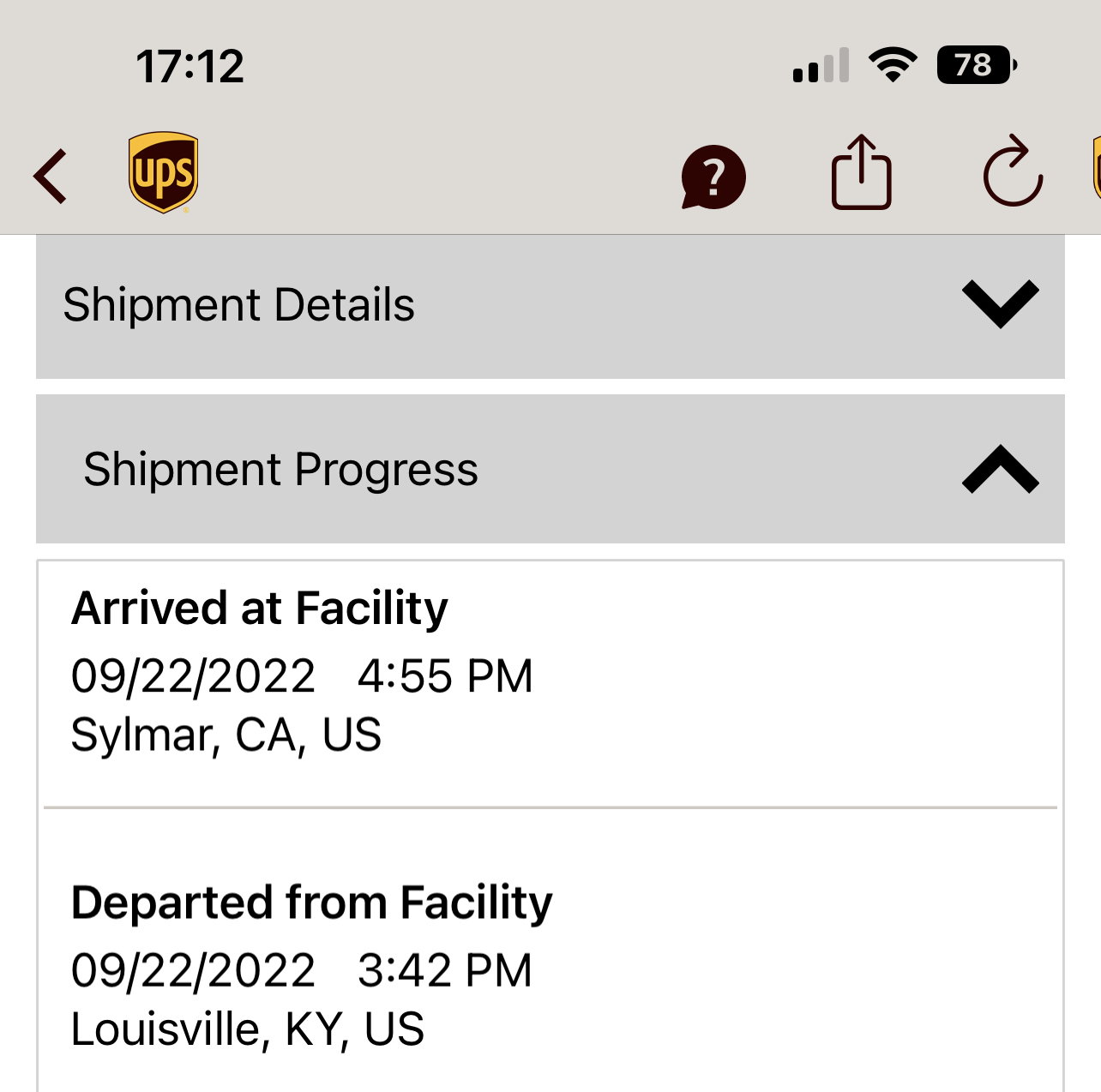Tap the 17:12 clock in status bar
Viewport: 1101px width, 1092px height.
(190, 66)
